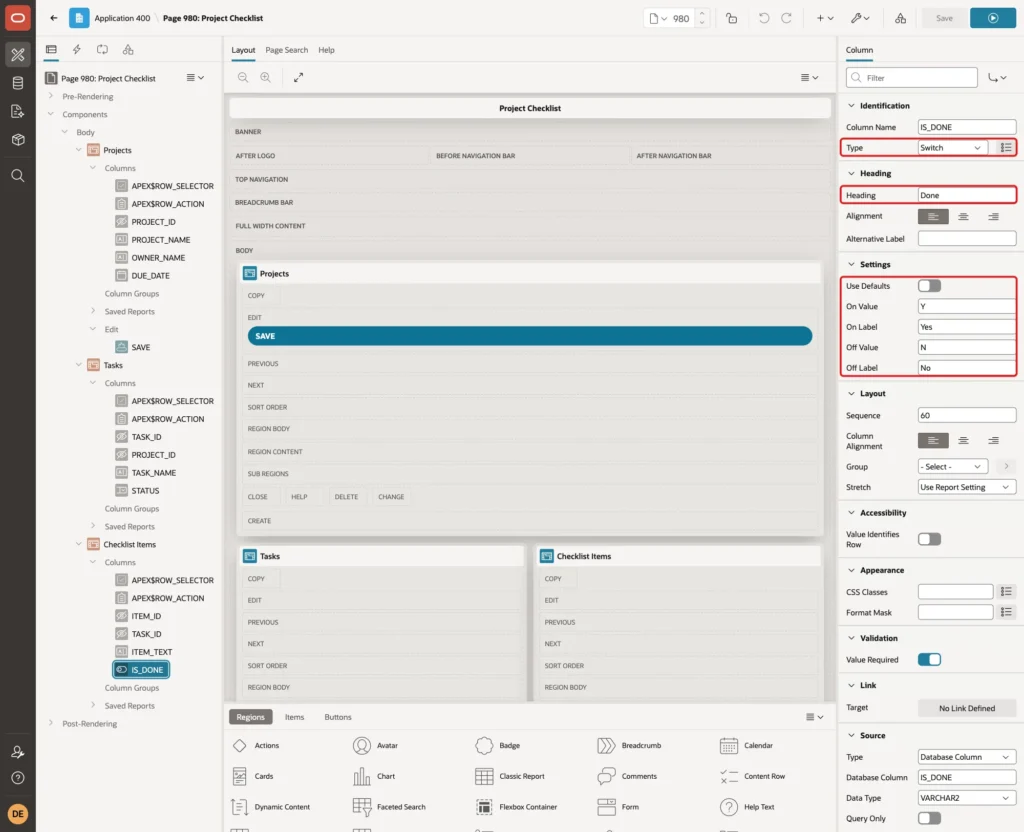Open SQL Workshop database icon
Image resolution: width=1024 pixels, height=832 pixels.
click(18, 83)
